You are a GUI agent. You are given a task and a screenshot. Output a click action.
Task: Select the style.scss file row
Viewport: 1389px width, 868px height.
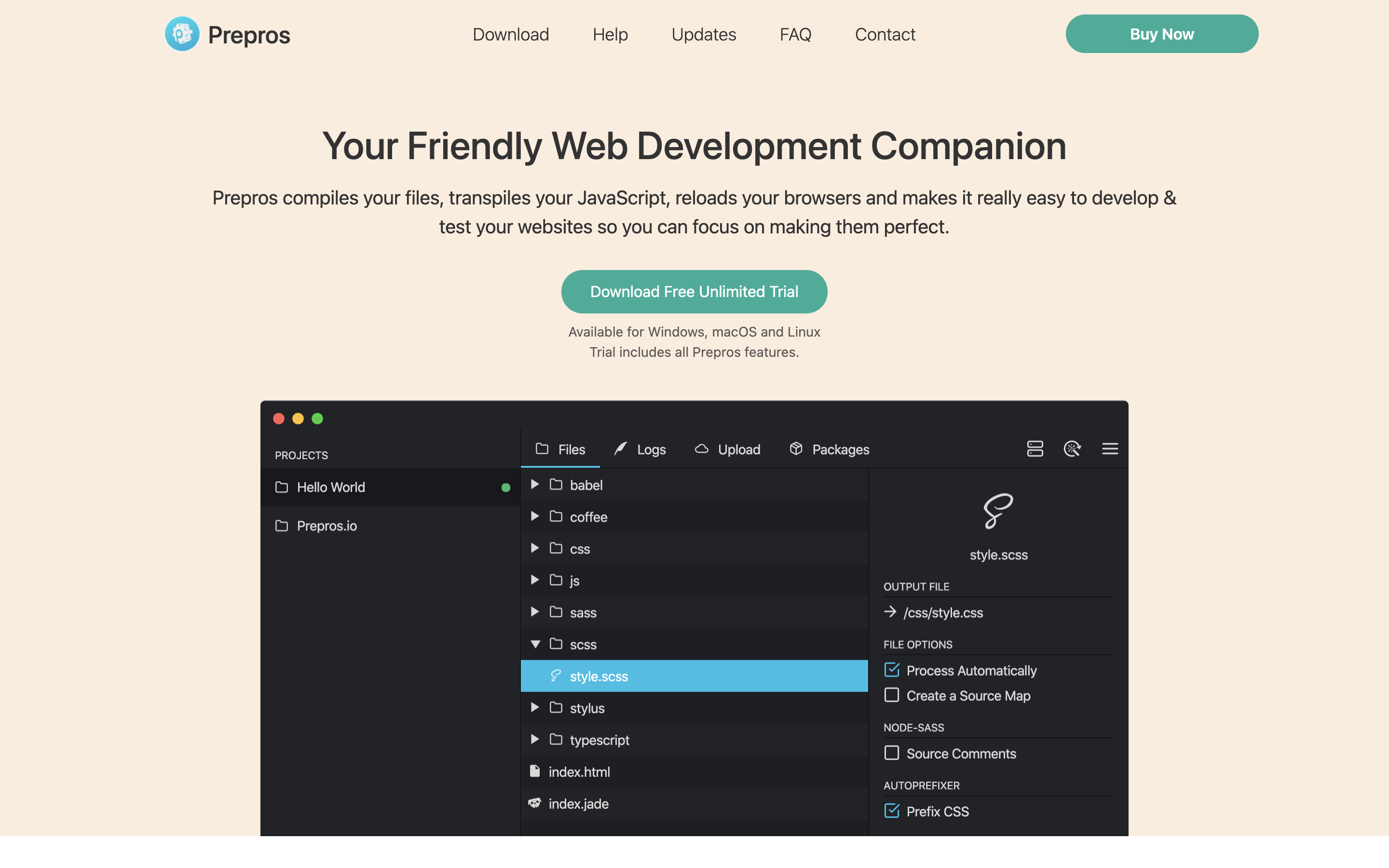point(694,676)
